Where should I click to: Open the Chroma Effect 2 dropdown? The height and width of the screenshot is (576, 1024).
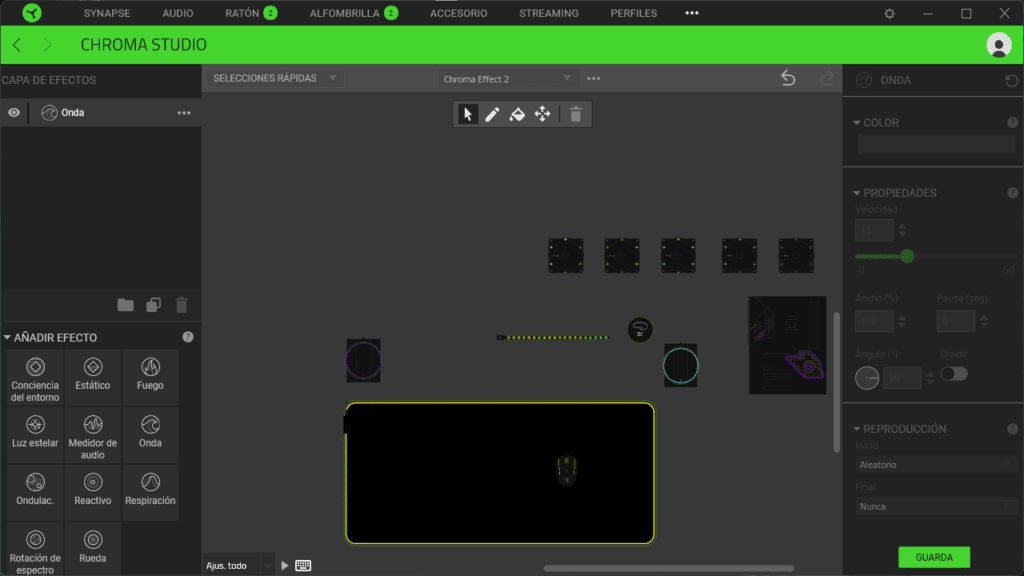(x=507, y=79)
